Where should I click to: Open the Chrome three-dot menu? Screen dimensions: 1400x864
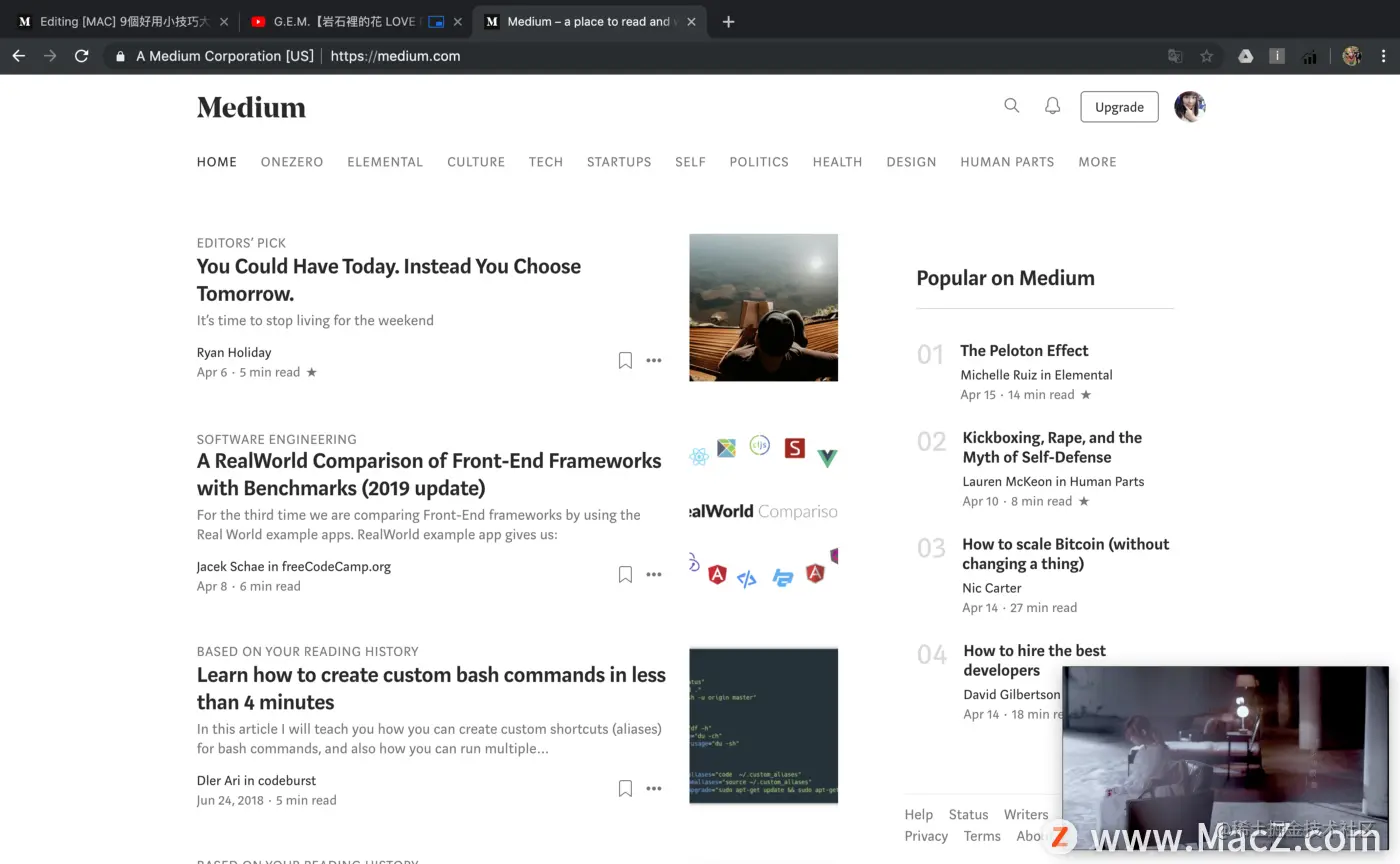click(1385, 56)
